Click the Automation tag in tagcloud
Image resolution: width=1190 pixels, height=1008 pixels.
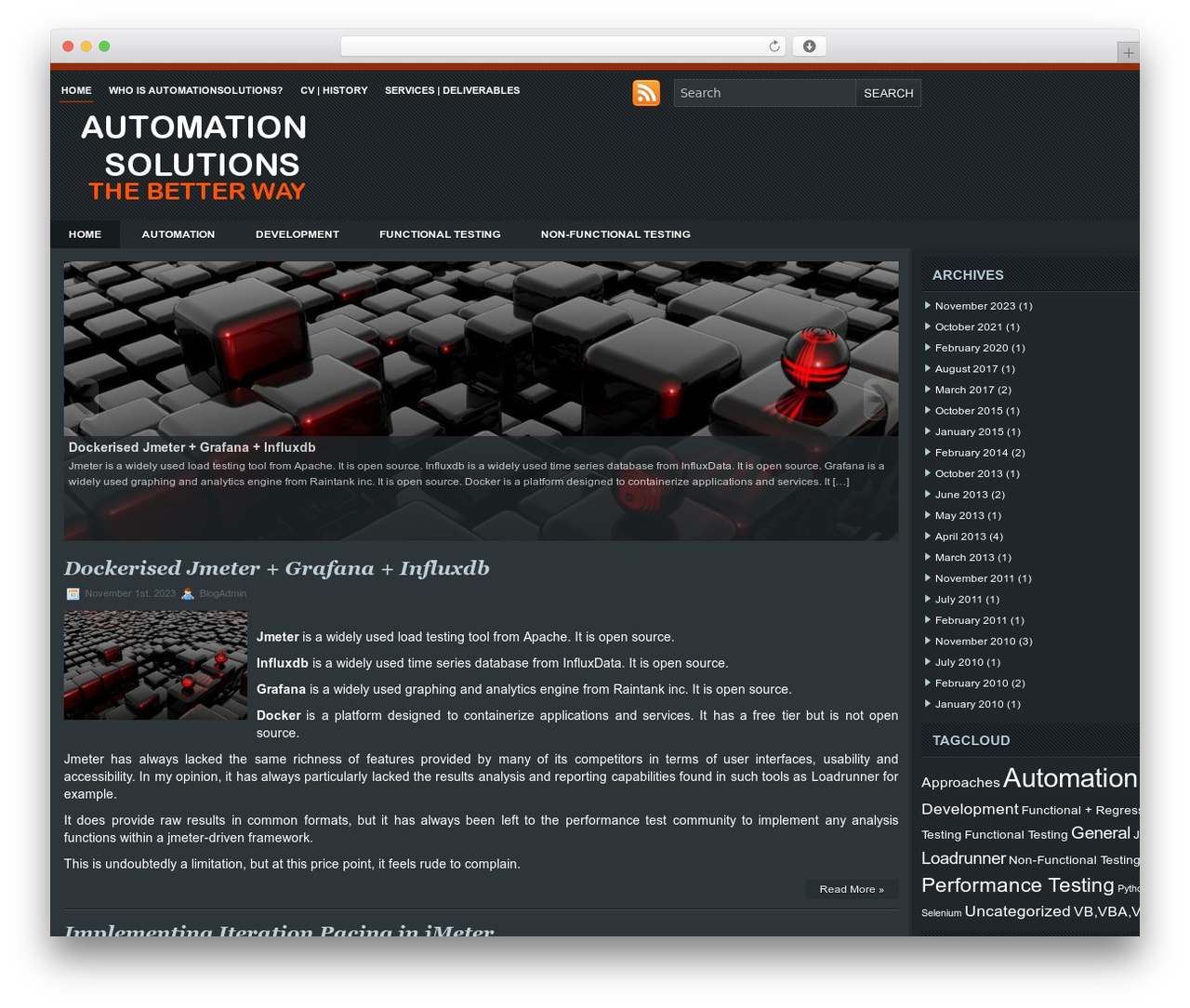point(1070,778)
